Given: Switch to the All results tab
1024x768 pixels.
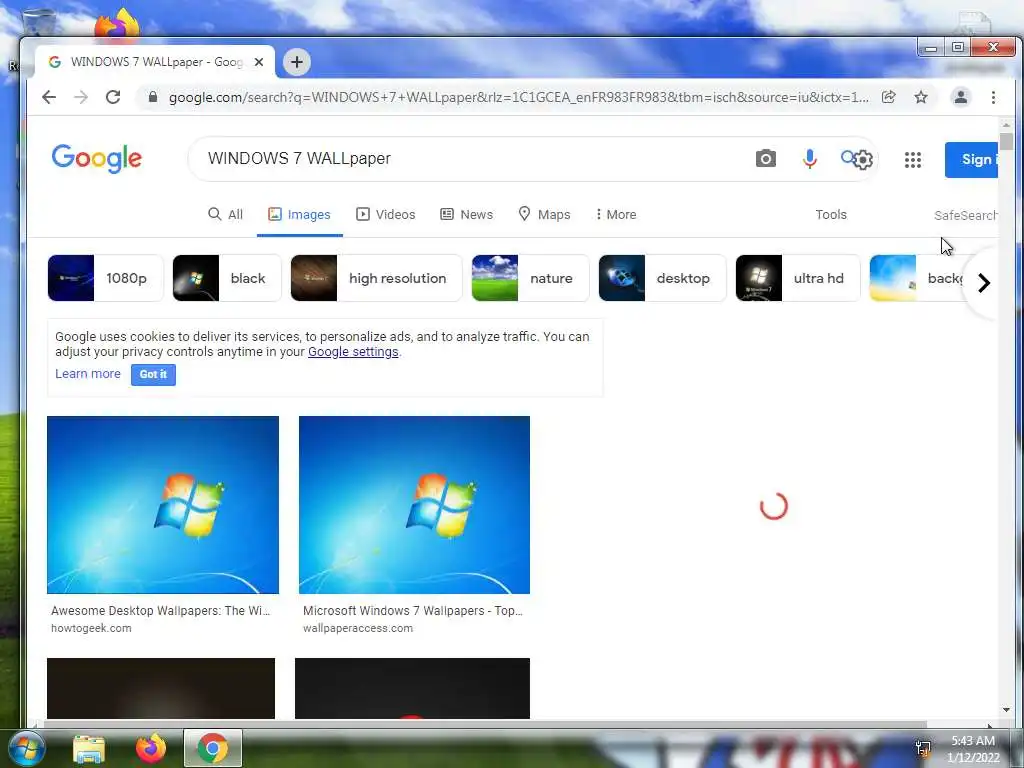Looking at the screenshot, I should click(x=225, y=214).
